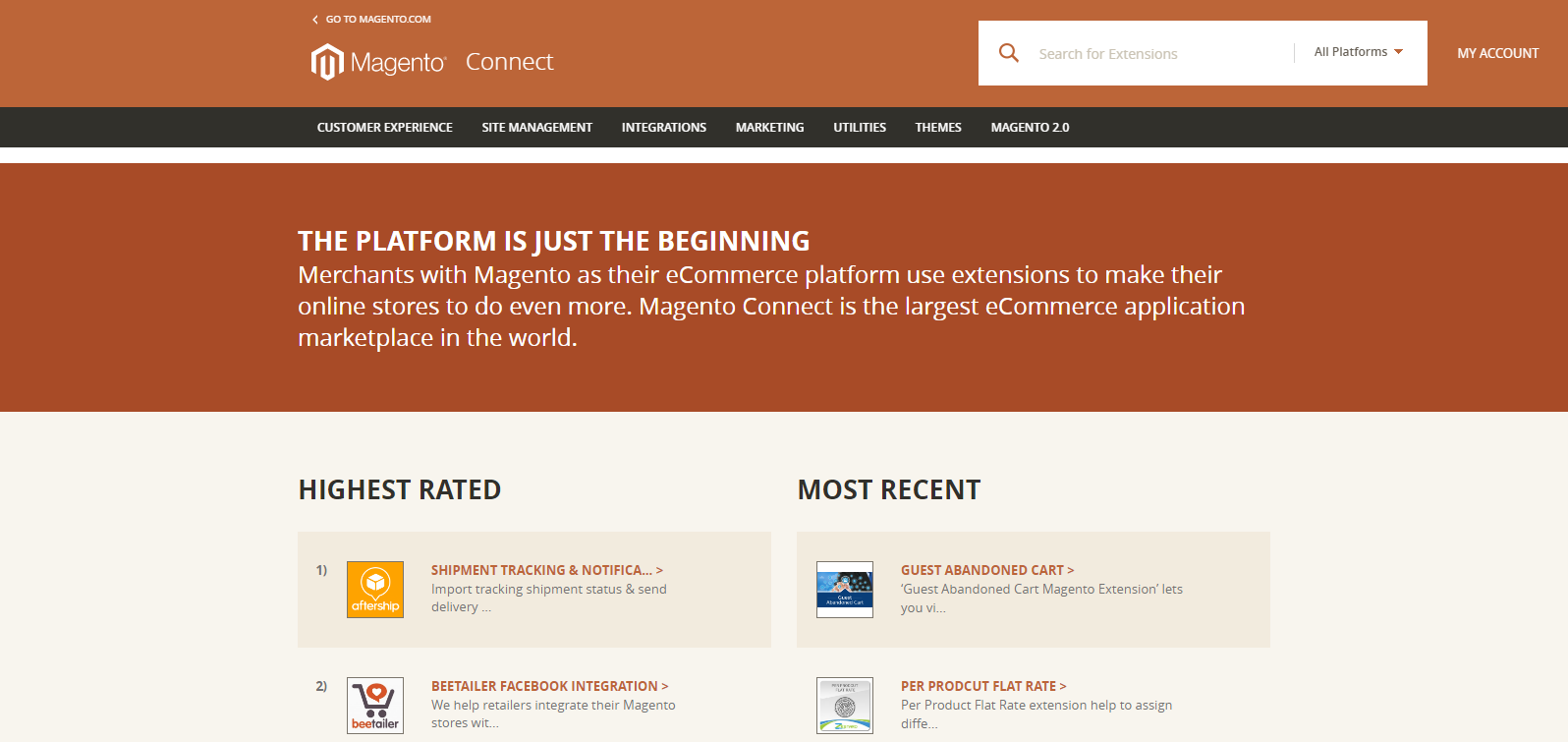Click the Connect wordmark in the header
Viewport: 1568px width, 742px height.
(509, 62)
